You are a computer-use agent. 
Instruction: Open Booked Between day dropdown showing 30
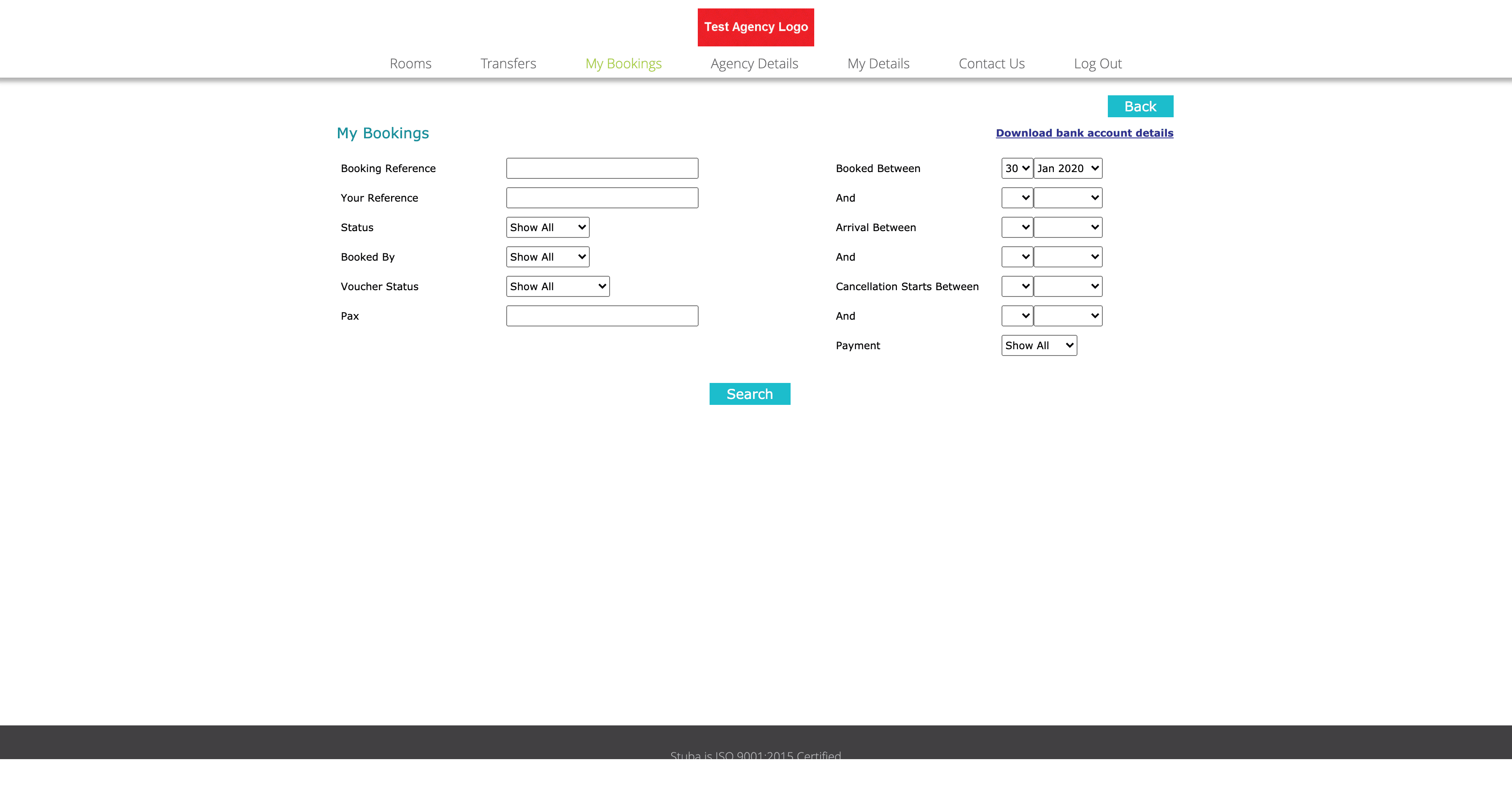click(1017, 168)
